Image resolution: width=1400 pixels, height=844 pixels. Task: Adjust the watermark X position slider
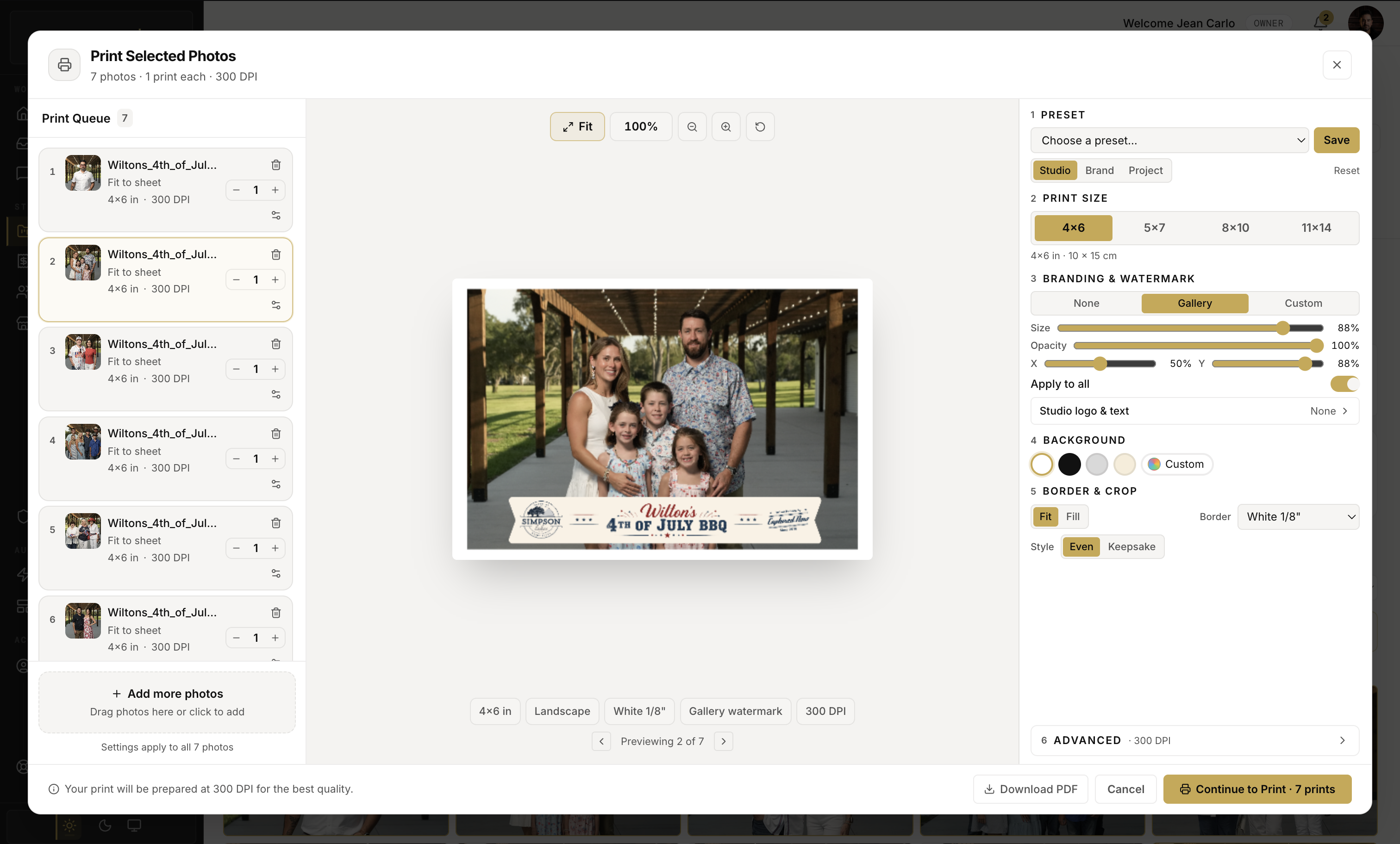pos(1100,364)
